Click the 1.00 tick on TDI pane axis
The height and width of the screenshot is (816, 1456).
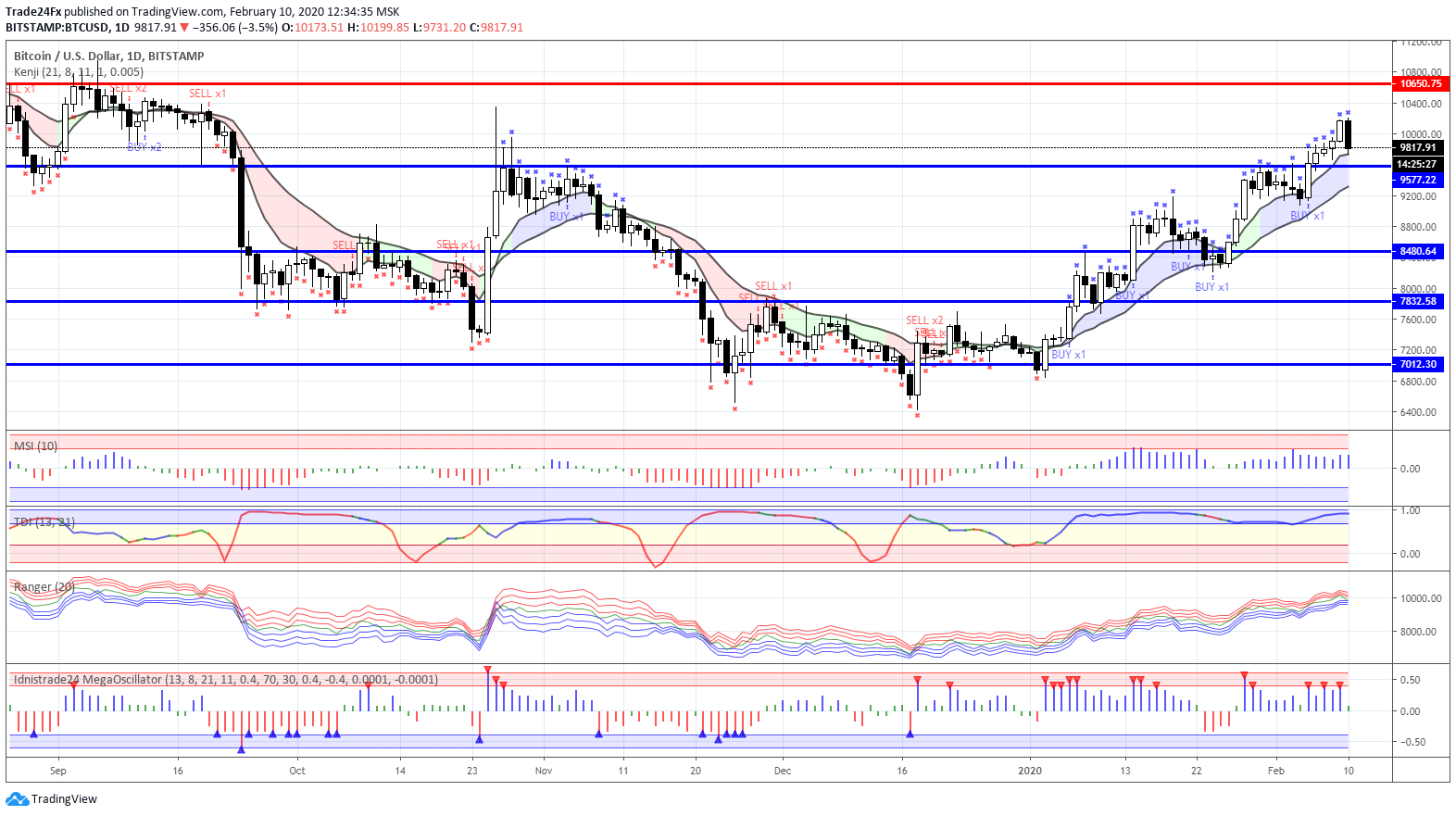[x=1410, y=510]
